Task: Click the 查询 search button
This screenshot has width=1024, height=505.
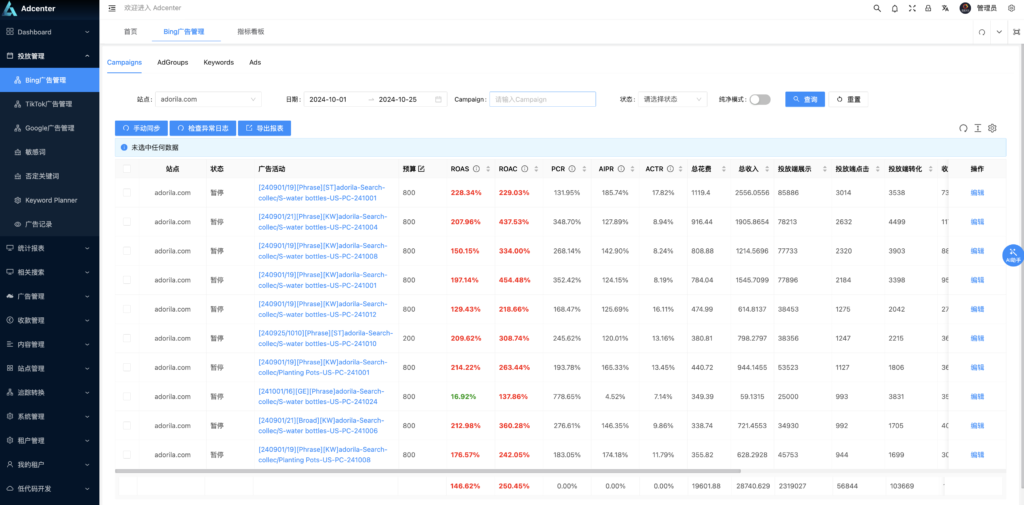Action: 805,99
